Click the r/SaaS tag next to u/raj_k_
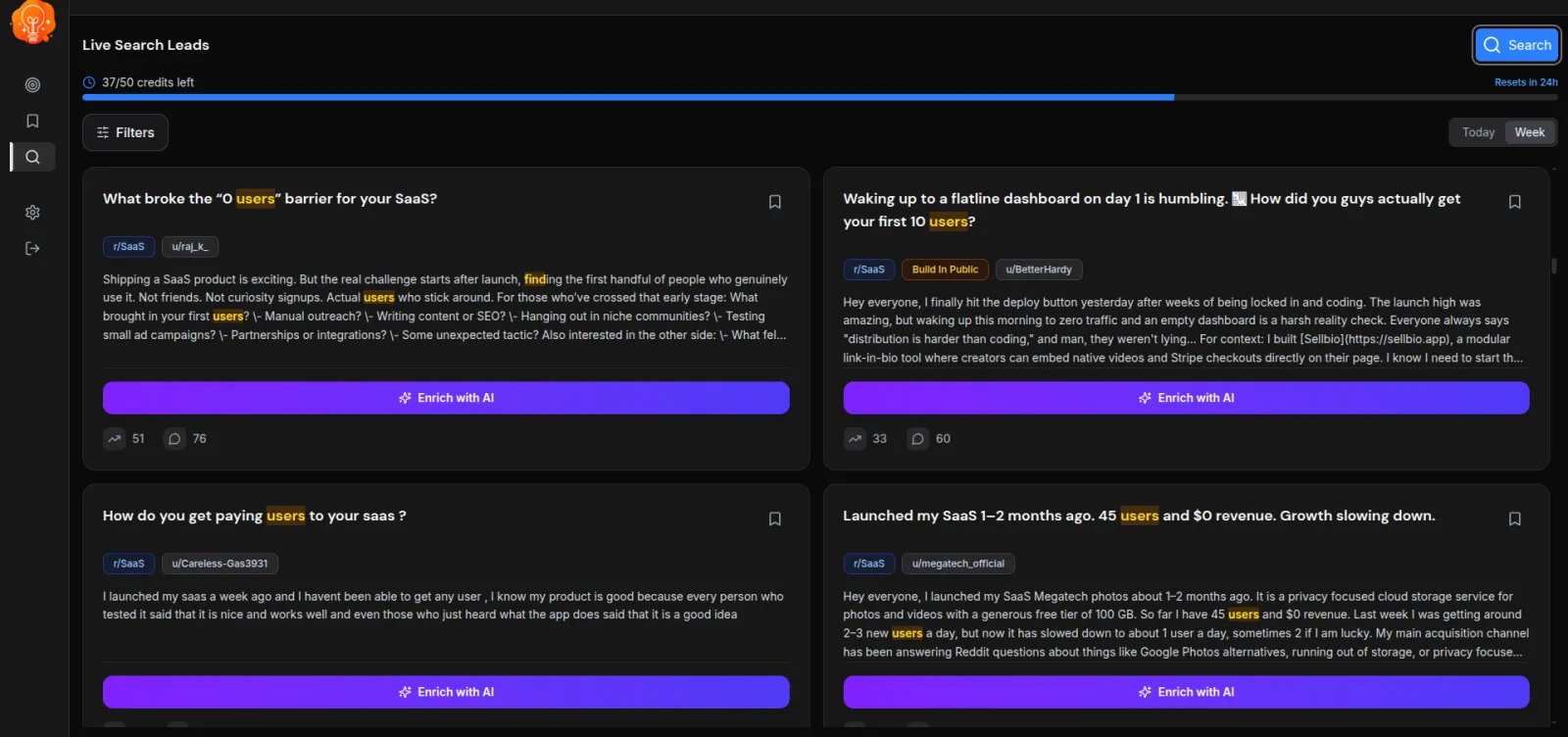The image size is (1568, 737). [x=128, y=247]
